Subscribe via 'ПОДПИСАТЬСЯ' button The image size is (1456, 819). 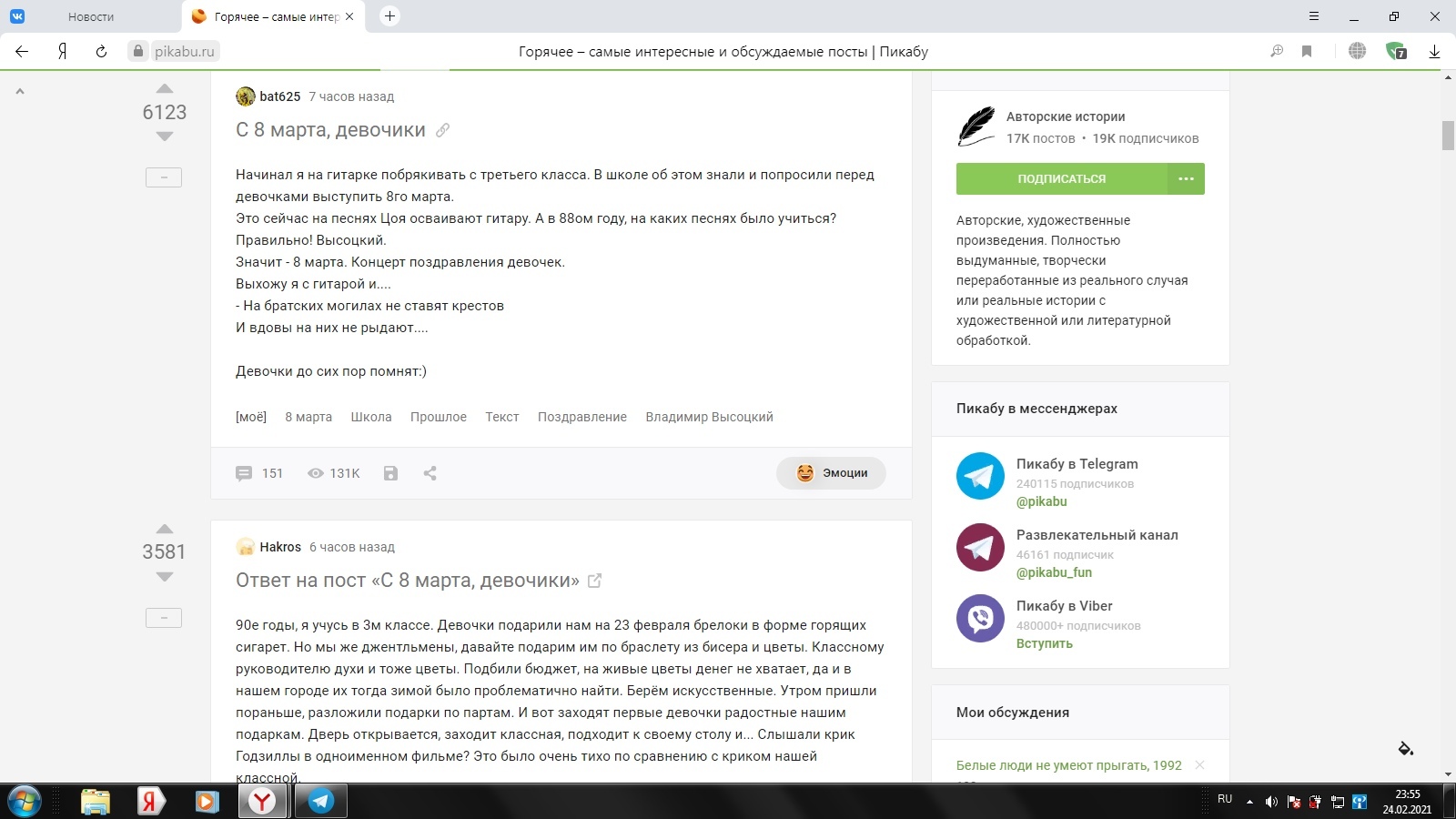point(1061,179)
